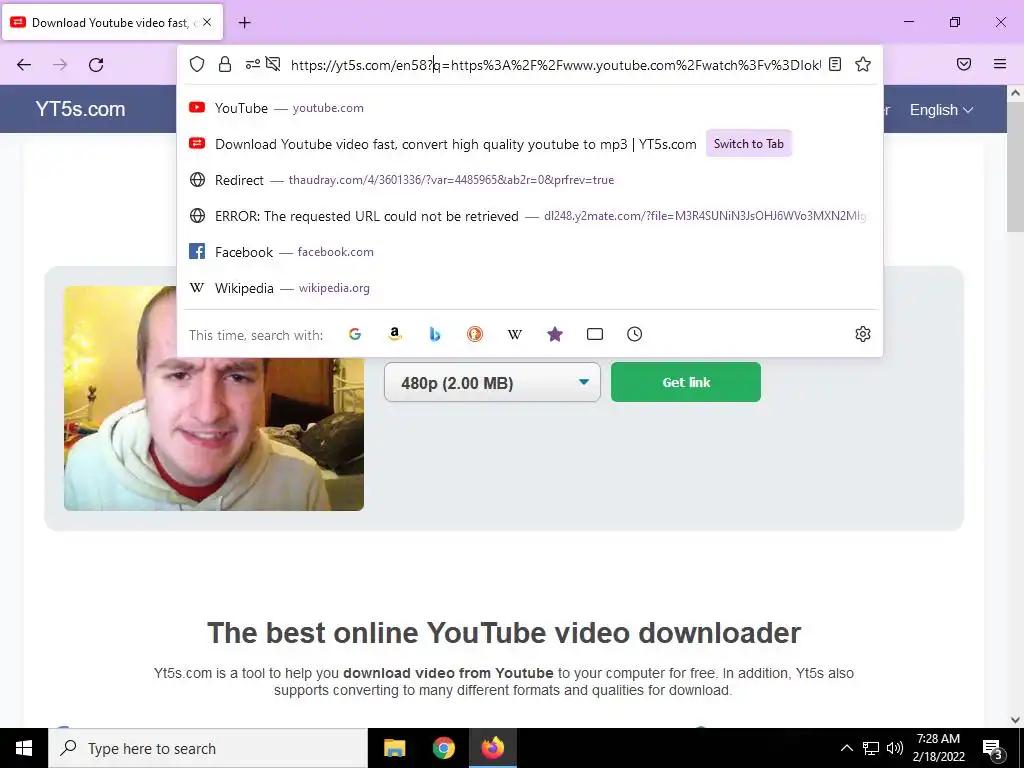Image resolution: width=1024 pixels, height=768 pixels.
Task: Click the video thumbnail preview
Action: coord(214,398)
